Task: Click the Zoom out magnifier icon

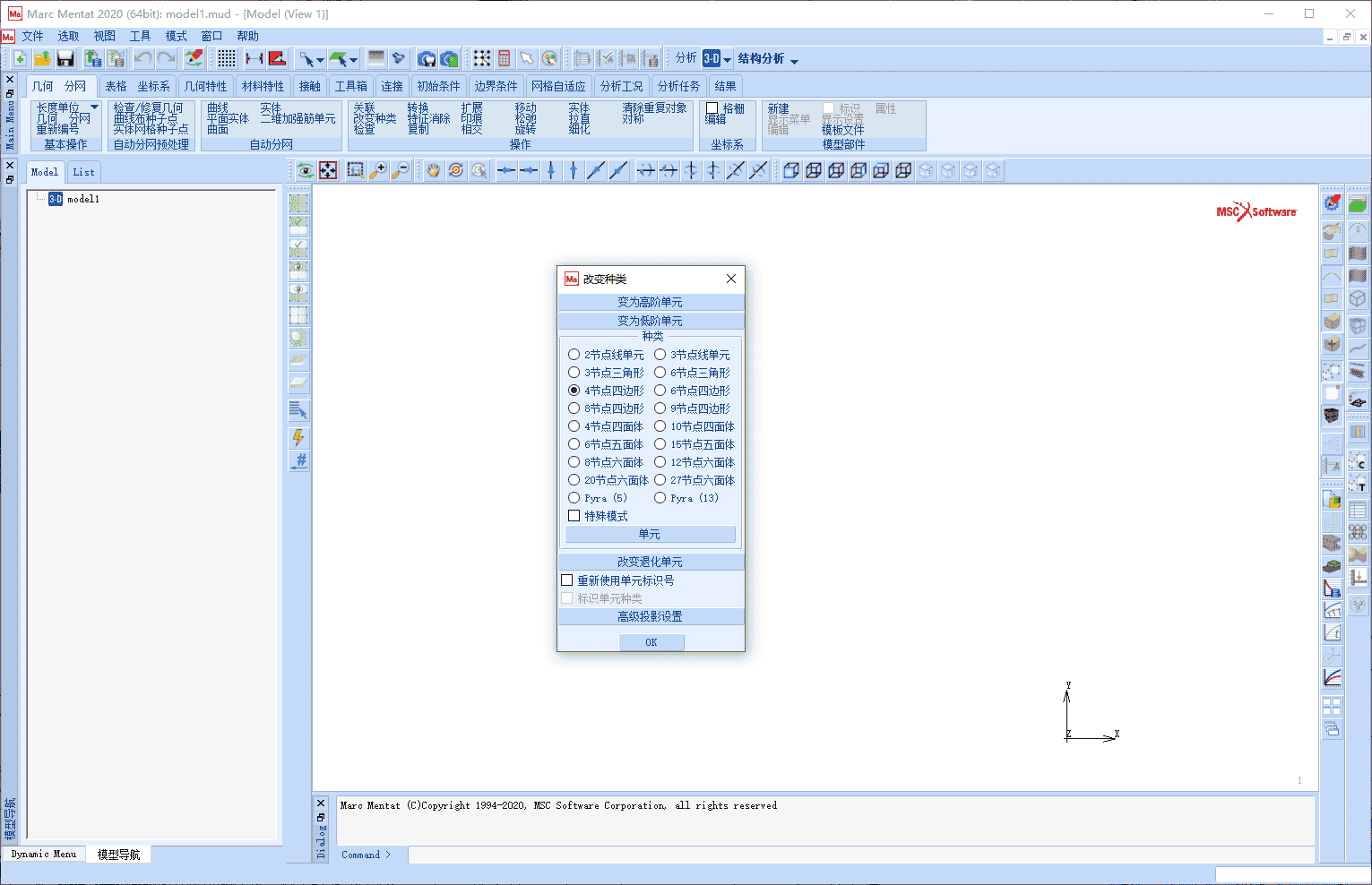Action: [x=401, y=170]
